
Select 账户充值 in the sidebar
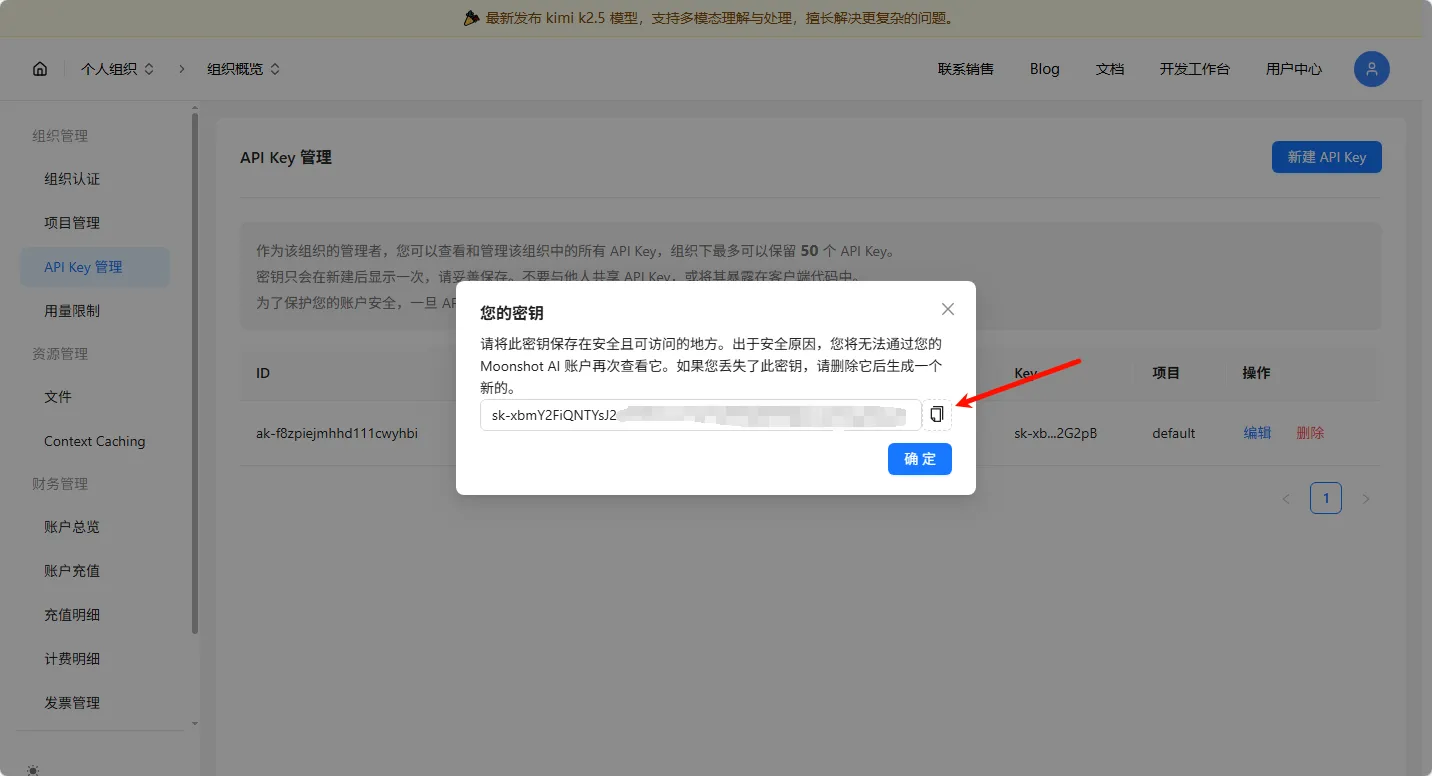coord(72,571)
